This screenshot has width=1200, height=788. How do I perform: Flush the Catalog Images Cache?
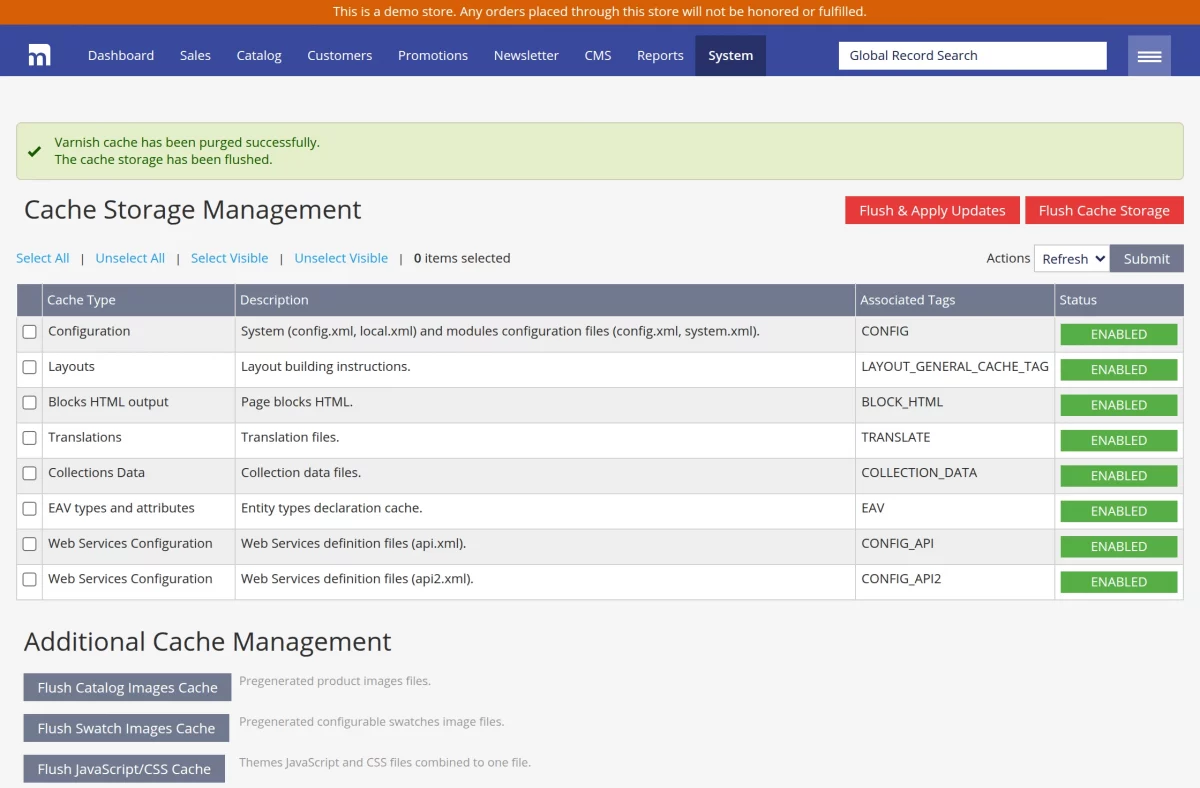pyautogui.click(x=127, y=687)
